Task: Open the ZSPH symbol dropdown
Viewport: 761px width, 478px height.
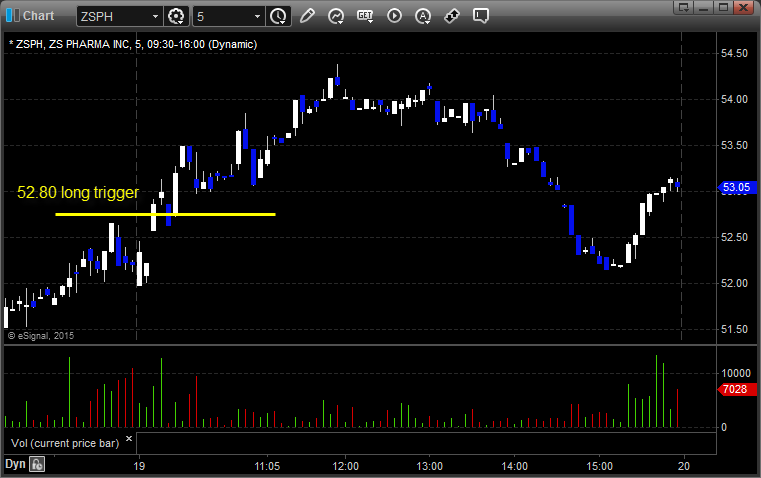Action: 155,16
